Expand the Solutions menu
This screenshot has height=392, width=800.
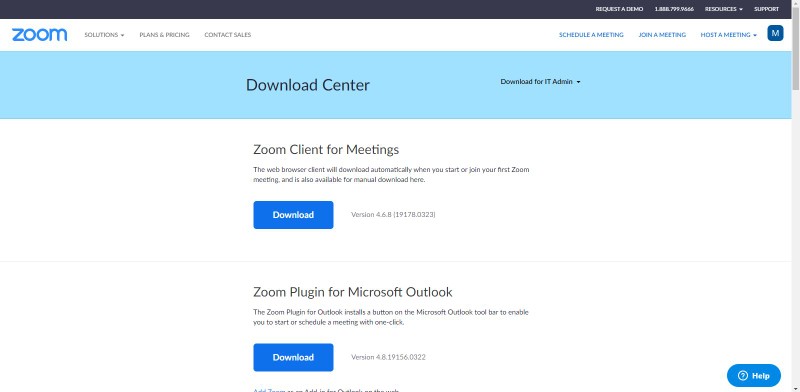104,35
